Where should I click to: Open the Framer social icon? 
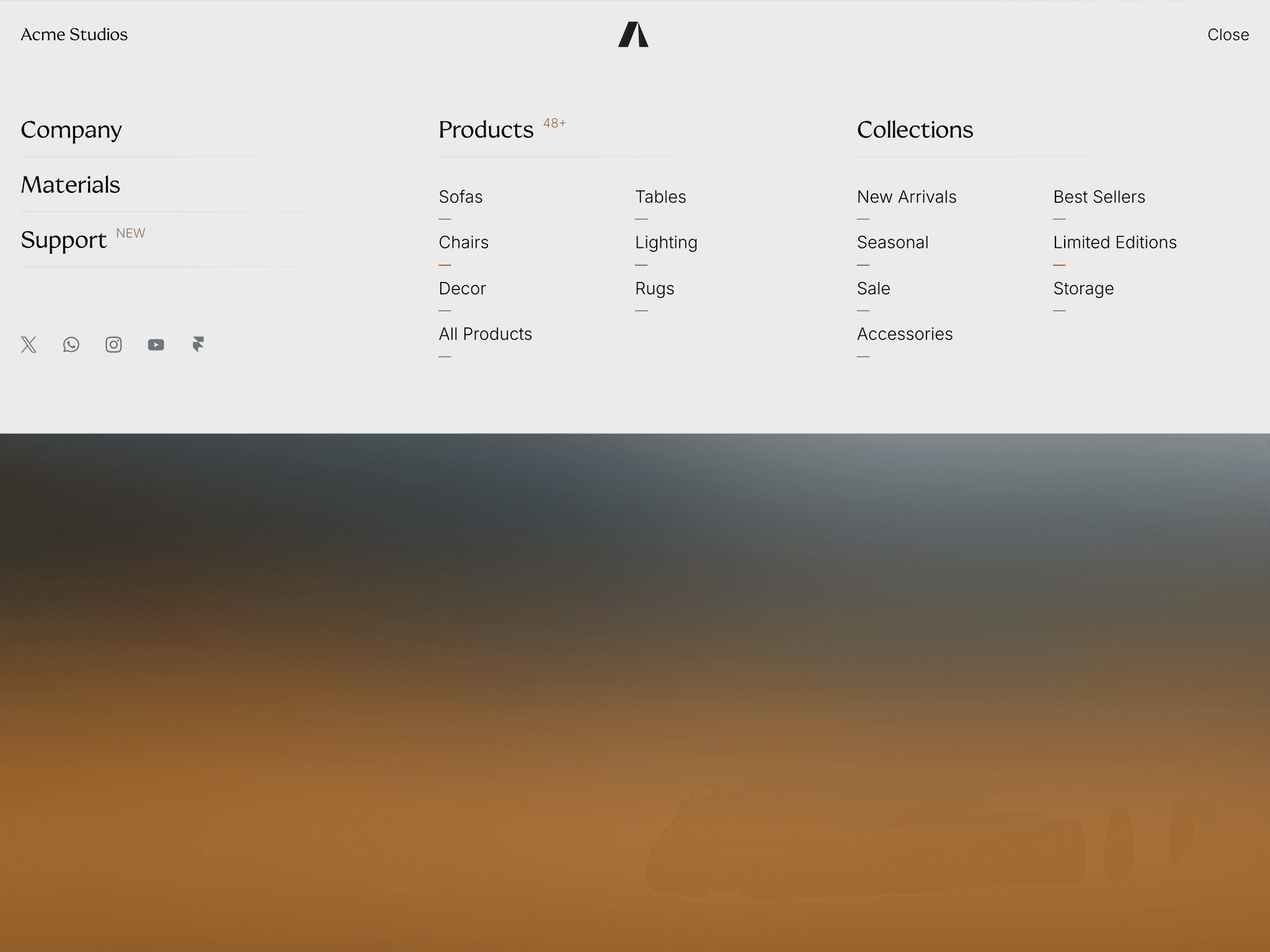198,345
